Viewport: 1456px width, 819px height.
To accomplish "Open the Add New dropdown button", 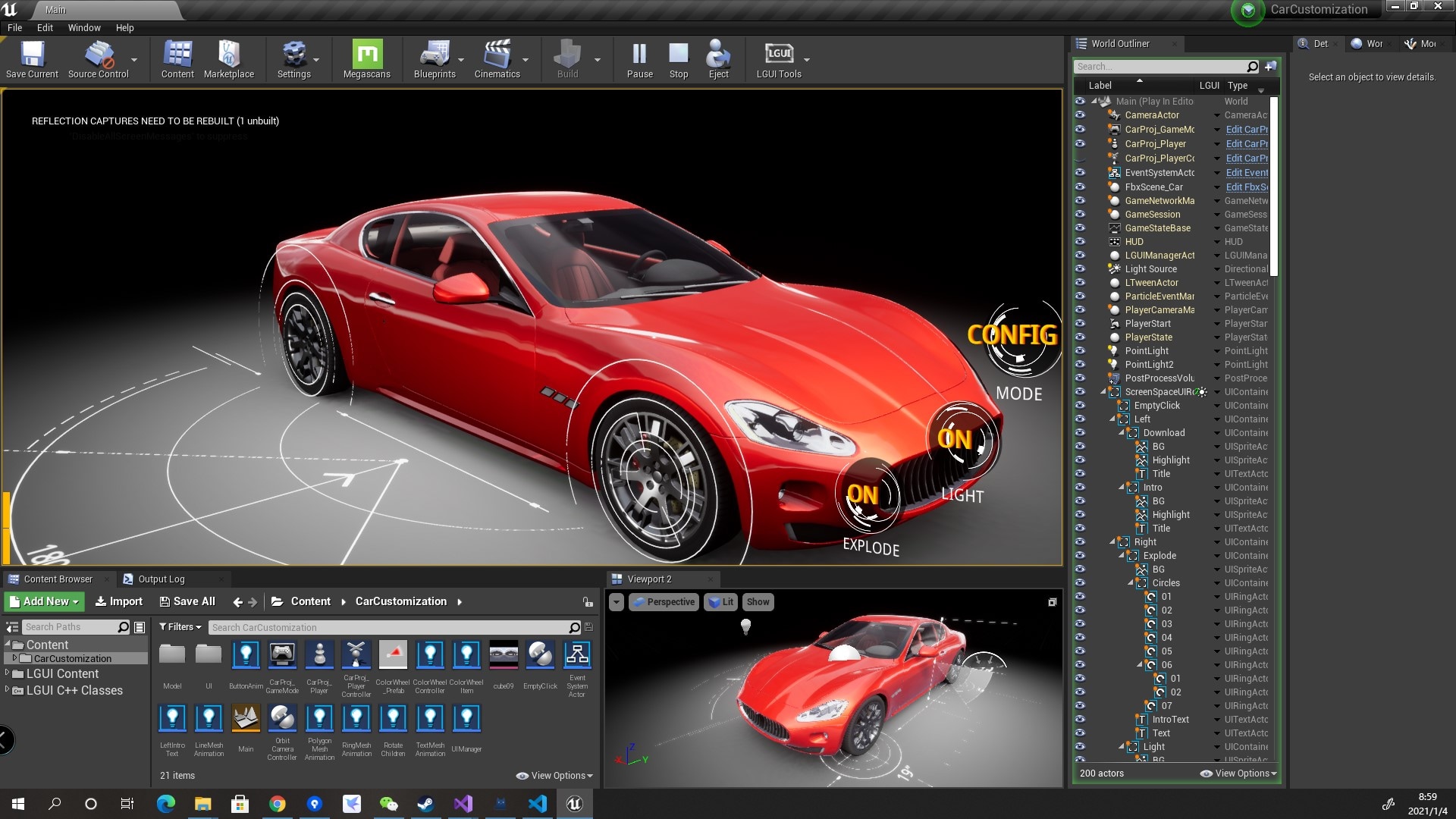I will click(44, 601).
